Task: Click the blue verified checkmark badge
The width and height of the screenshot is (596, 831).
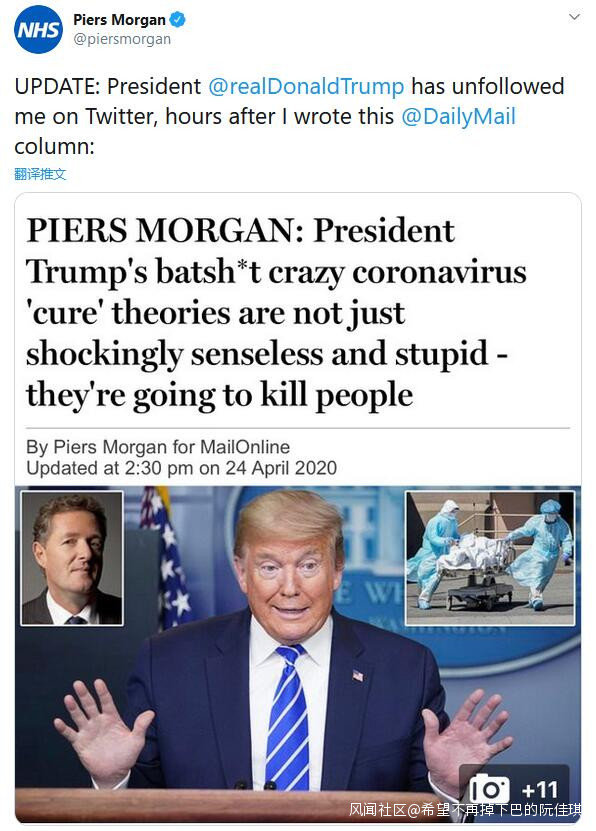Action: 177,20
